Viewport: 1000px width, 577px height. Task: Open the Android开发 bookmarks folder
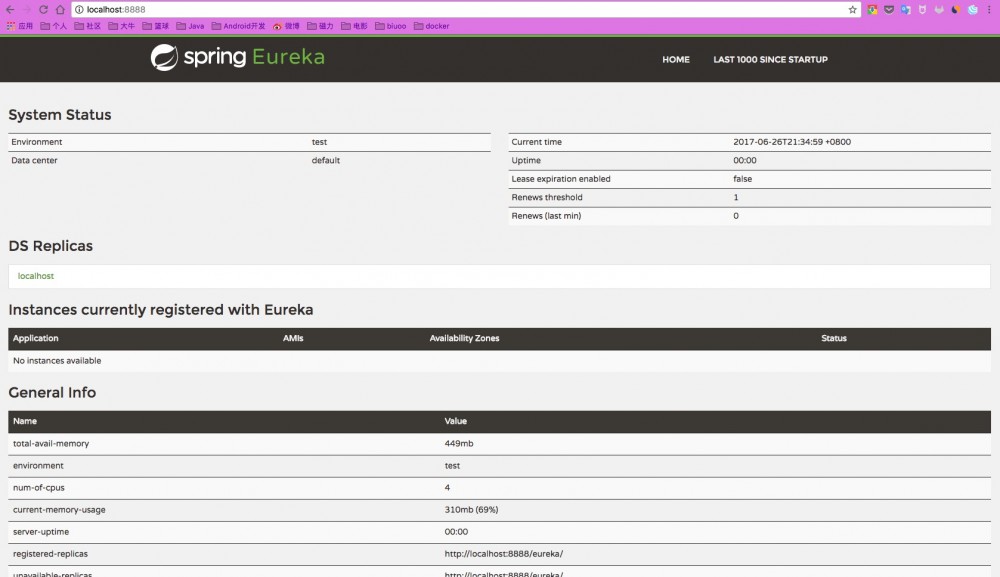[x=237, y=25]
